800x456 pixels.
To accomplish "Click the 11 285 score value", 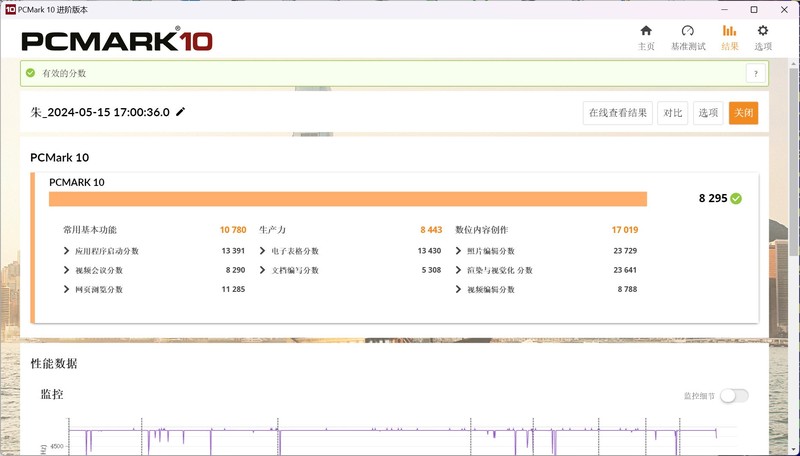I will pos(233,289).
